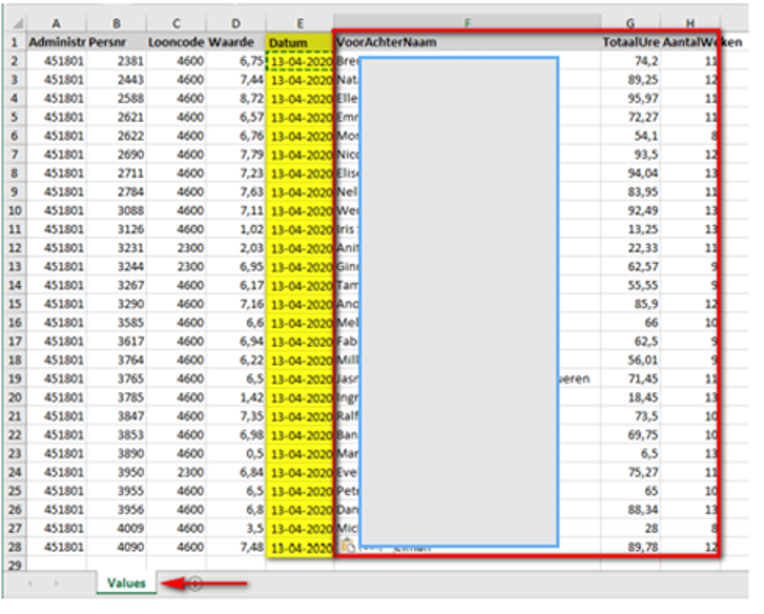Viewport: 764px width, 614px height.
Task: Select TotaalUre cell 6,5
Action: [x=631, y=454]
